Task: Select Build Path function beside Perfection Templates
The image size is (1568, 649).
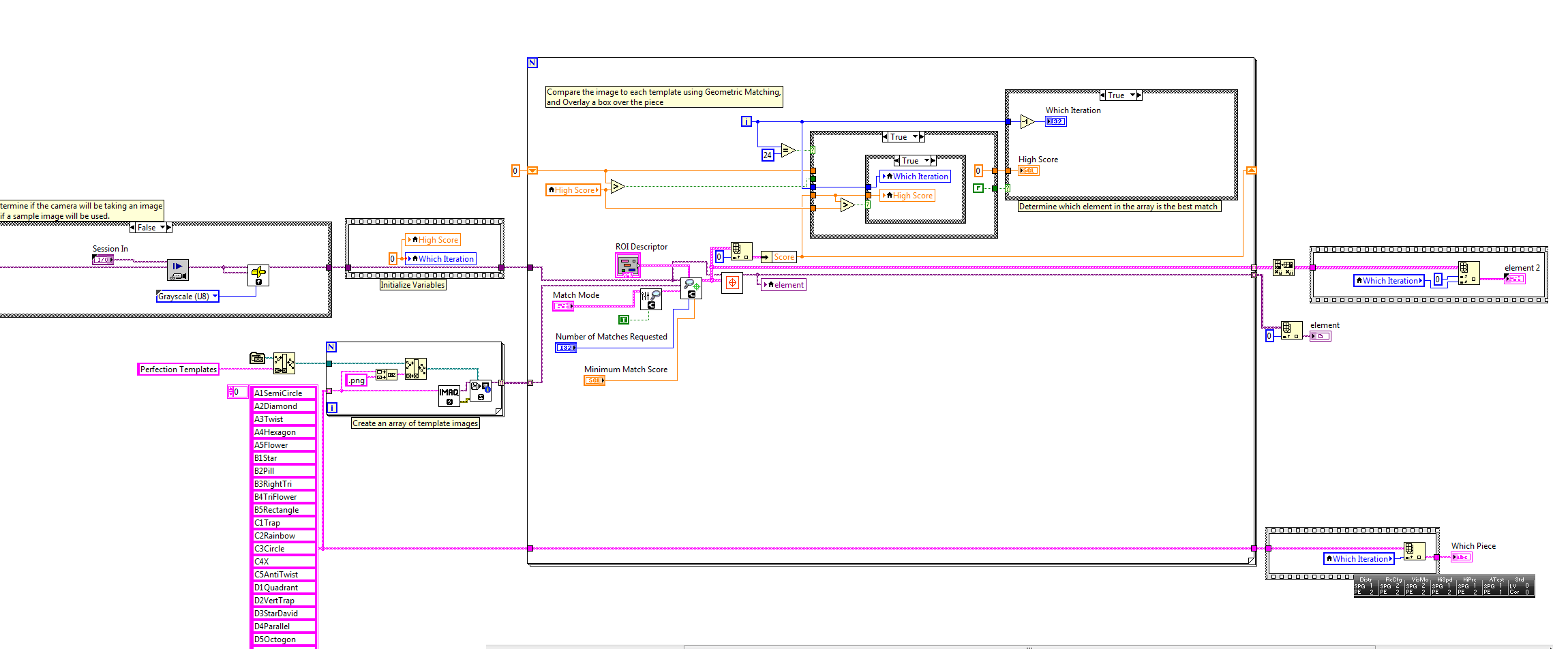Action: 284,363
